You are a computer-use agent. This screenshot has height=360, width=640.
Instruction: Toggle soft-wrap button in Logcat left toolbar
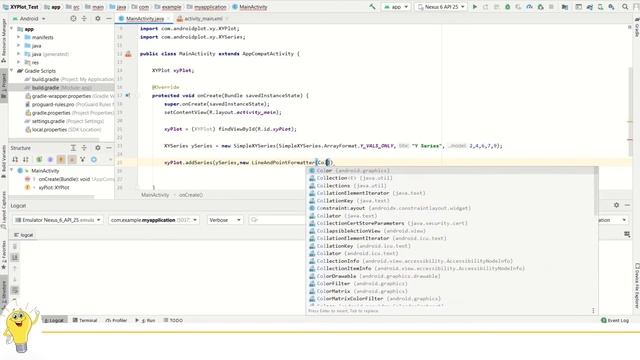[15, 290]
